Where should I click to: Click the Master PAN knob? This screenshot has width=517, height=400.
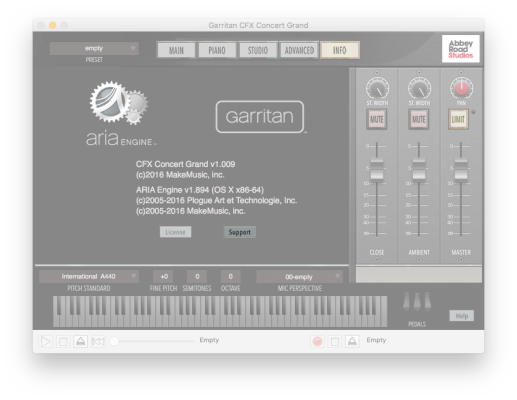coord(461,88)
